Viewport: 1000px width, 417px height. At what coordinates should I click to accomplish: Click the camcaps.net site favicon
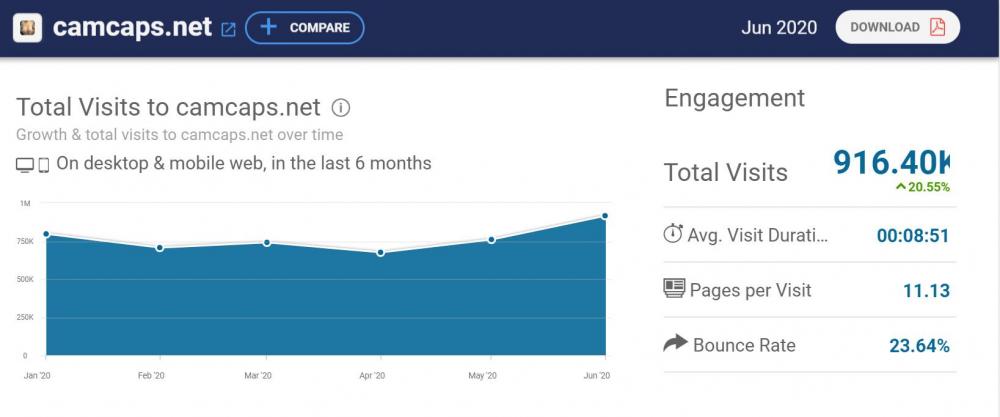[27, 28]
